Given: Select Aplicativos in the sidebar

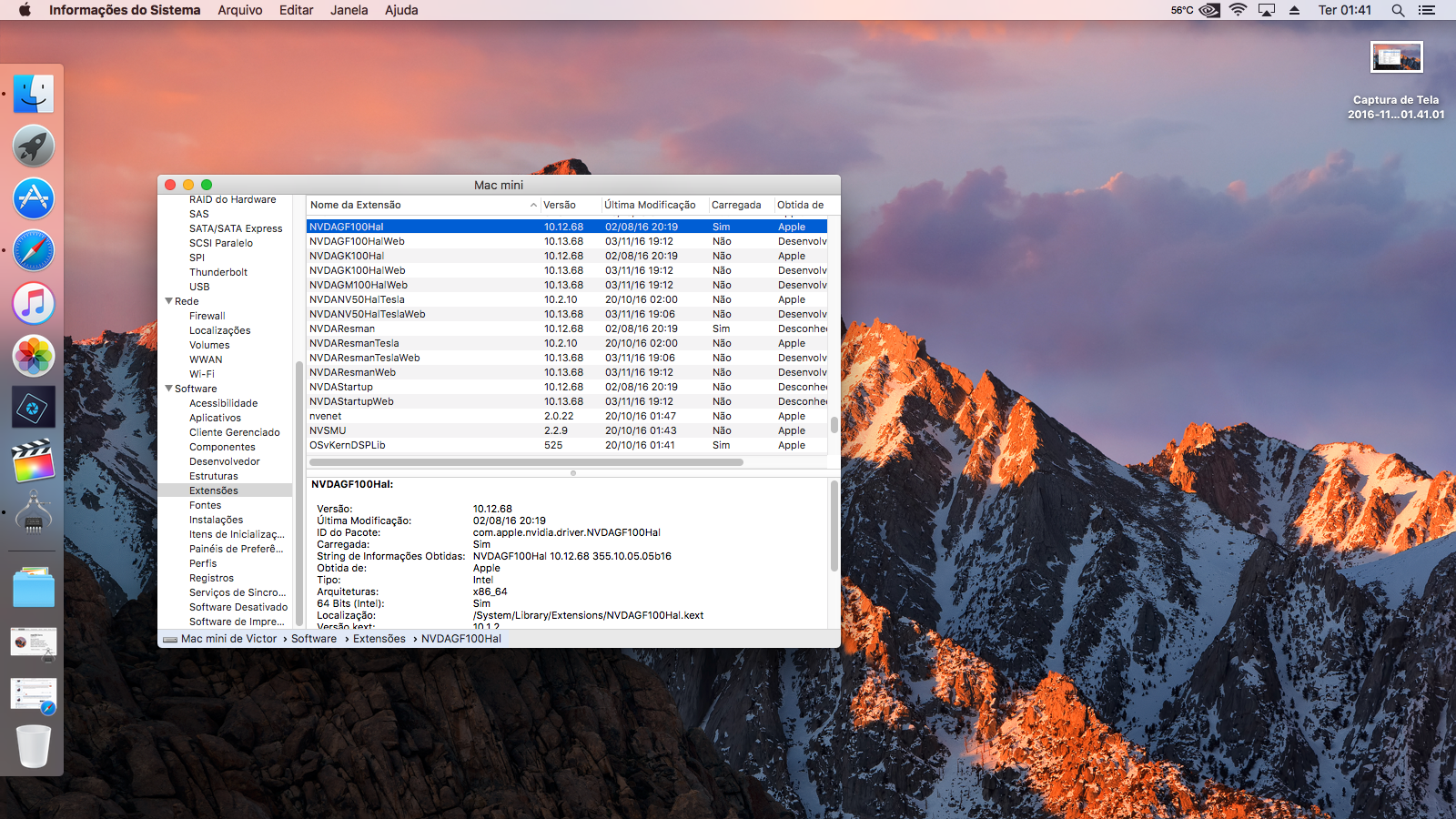Looking at the screenshot, I should tap(216, 418).
